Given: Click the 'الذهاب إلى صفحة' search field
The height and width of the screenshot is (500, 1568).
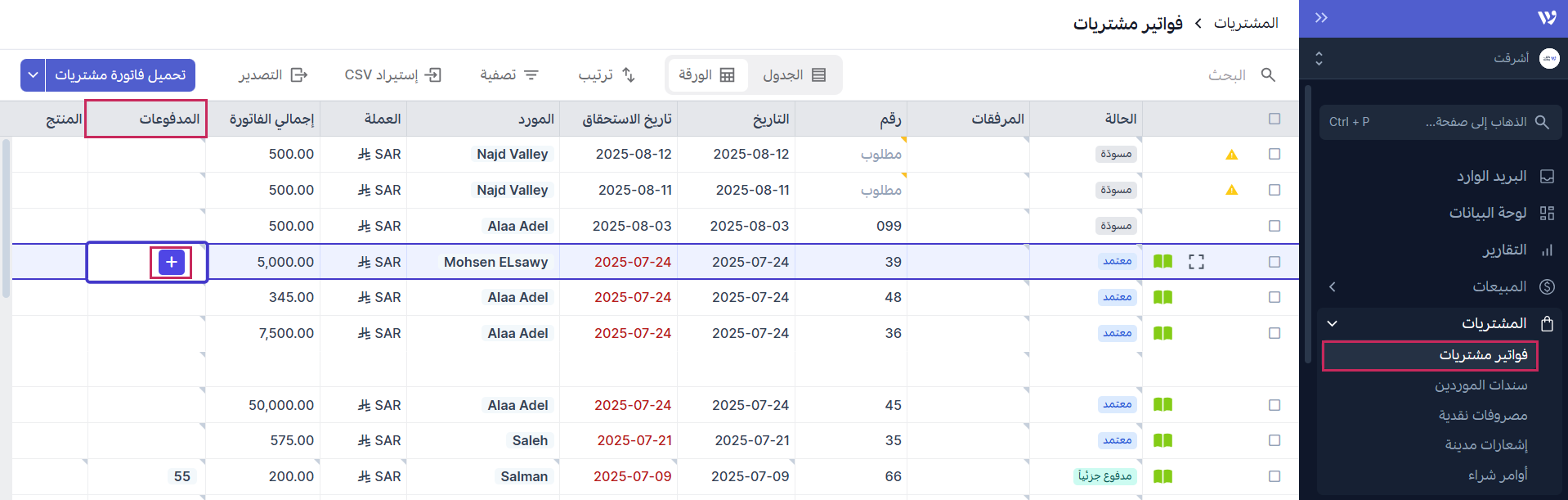Looking at the screenshot, I should coord(1440,122).
